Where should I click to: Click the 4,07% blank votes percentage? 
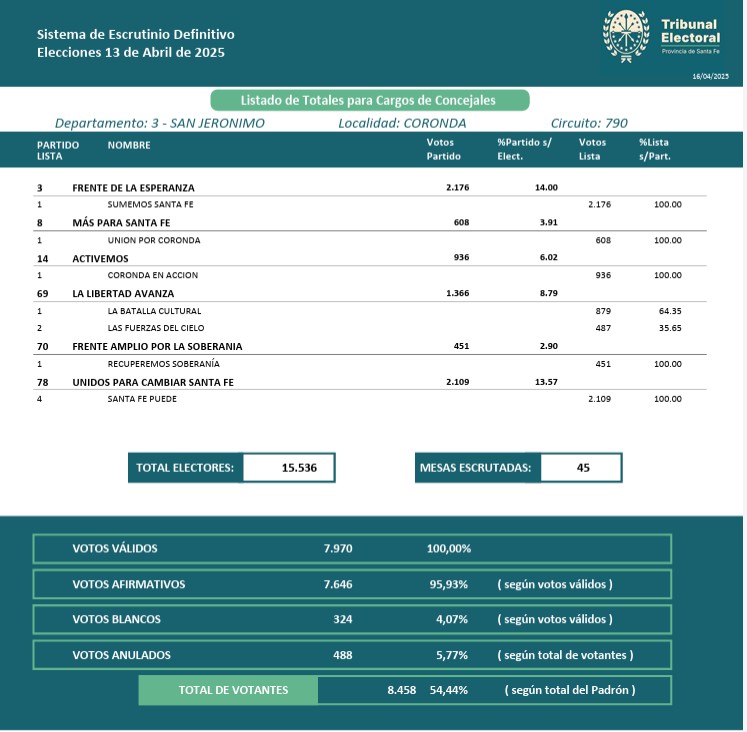click(x=452, y=619)
